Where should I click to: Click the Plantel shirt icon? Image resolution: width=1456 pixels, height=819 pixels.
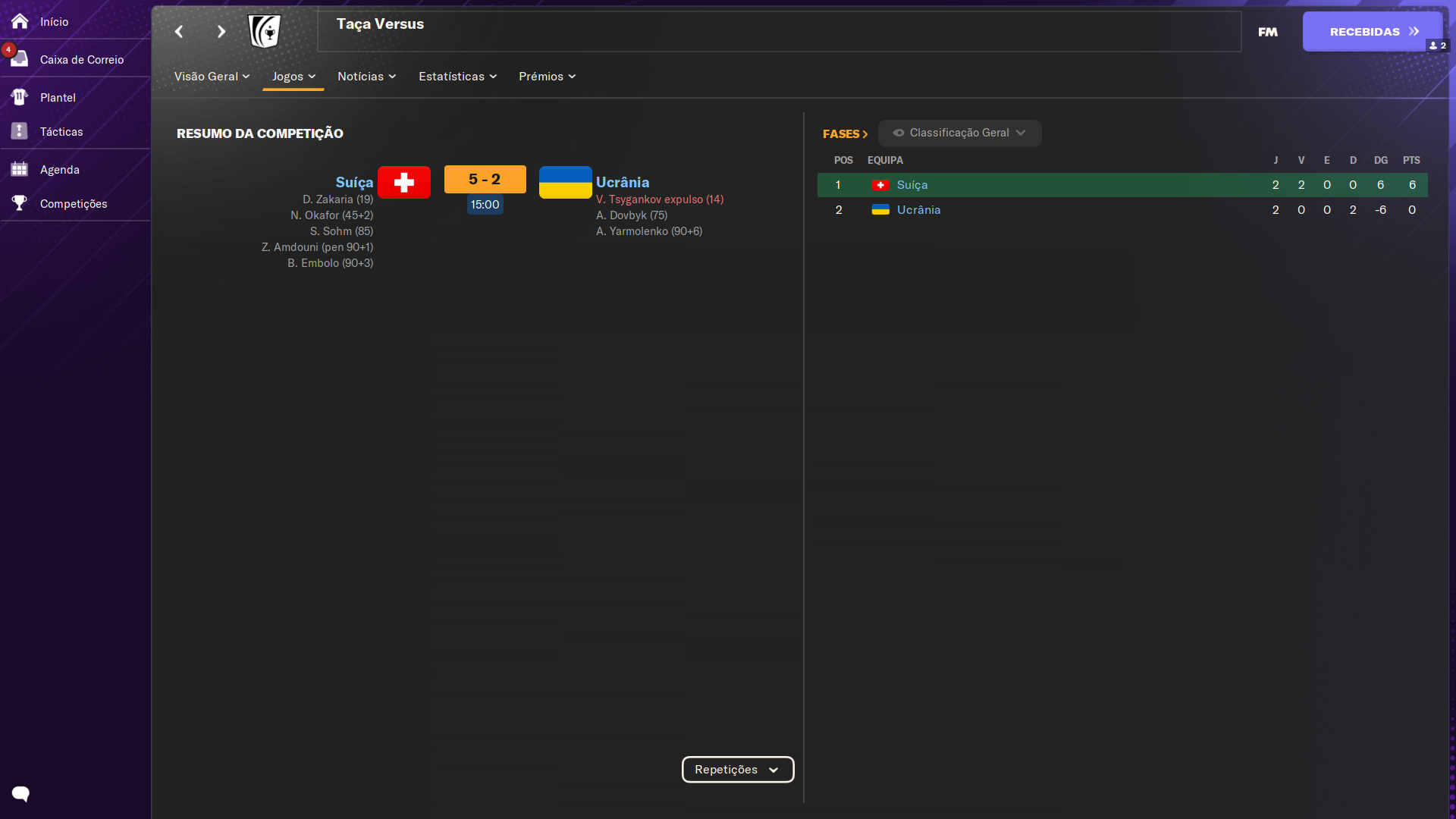click(x=20, y=97)
